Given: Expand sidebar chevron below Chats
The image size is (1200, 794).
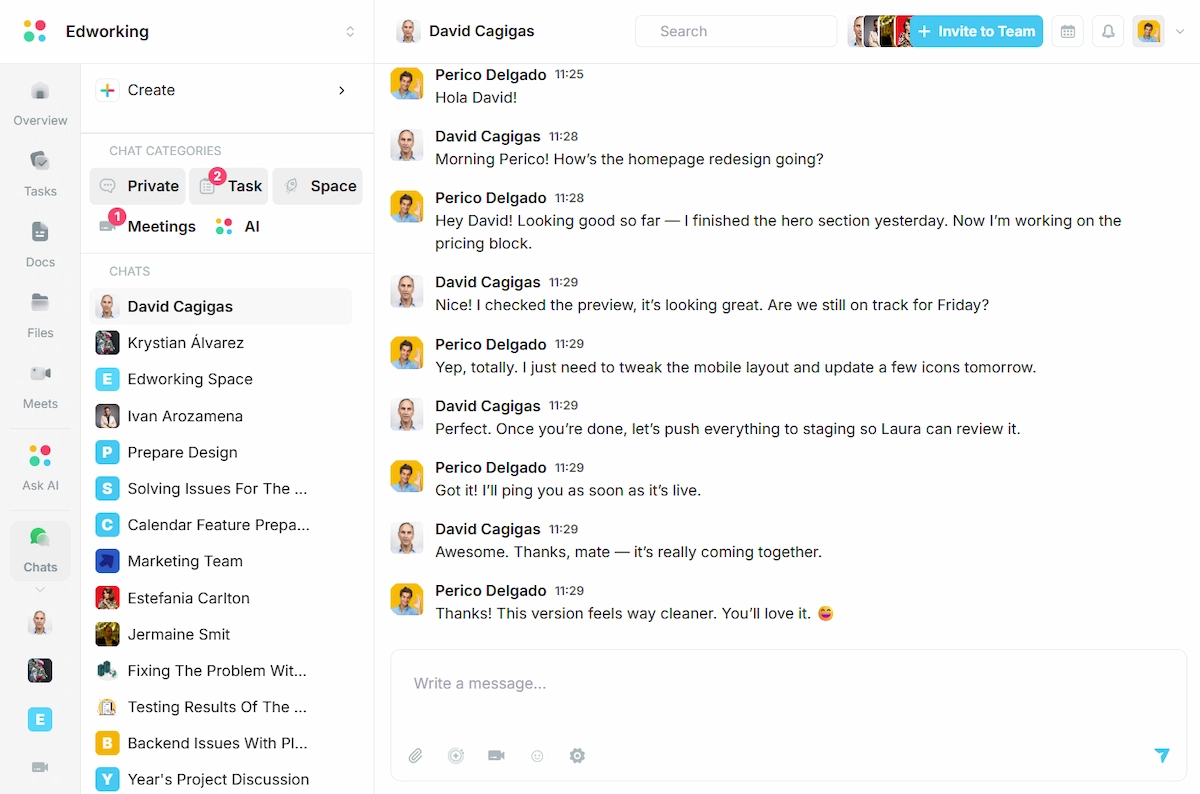Looking at the screenshot, I should click(x=40, y=590).
